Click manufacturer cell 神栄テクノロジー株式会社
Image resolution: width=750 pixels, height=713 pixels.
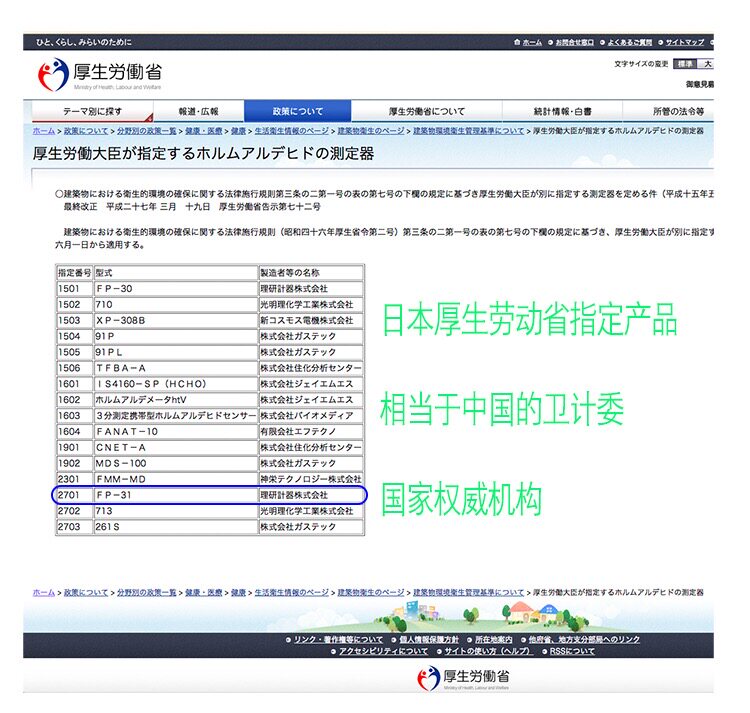(311, 479)
